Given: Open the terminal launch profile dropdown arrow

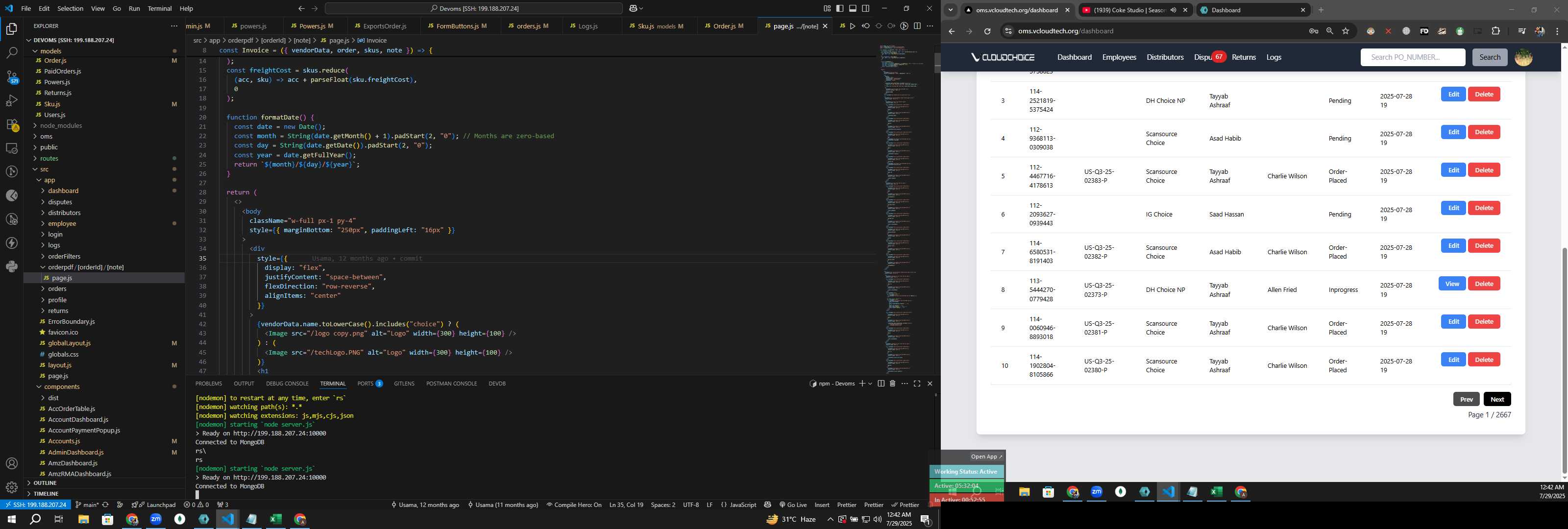Looking at the screenshot, I should coord(870,384).
